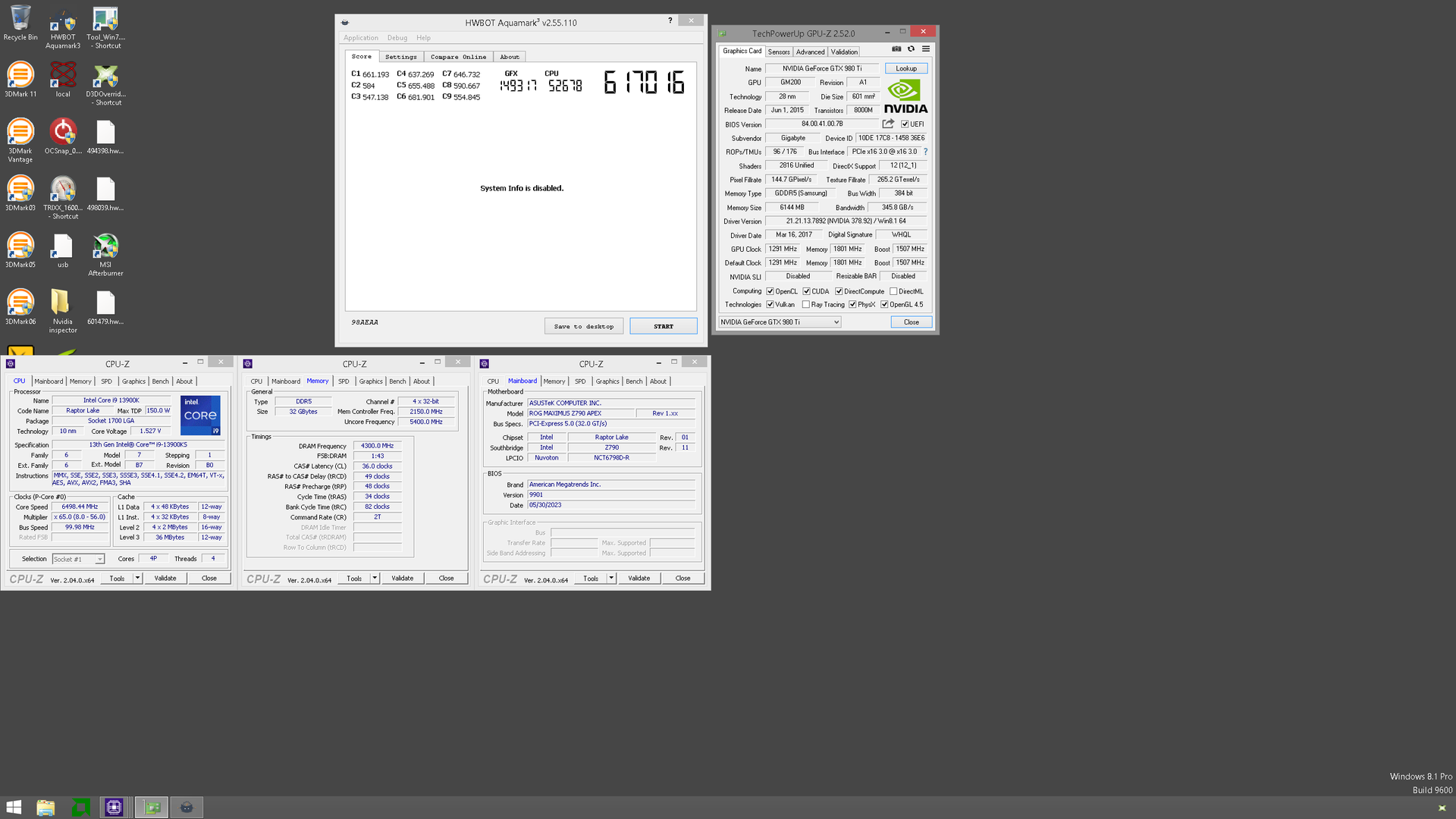Take GPU-Z screenshot with camera icon
1456x819 pixels.
(x=896, y=49)
